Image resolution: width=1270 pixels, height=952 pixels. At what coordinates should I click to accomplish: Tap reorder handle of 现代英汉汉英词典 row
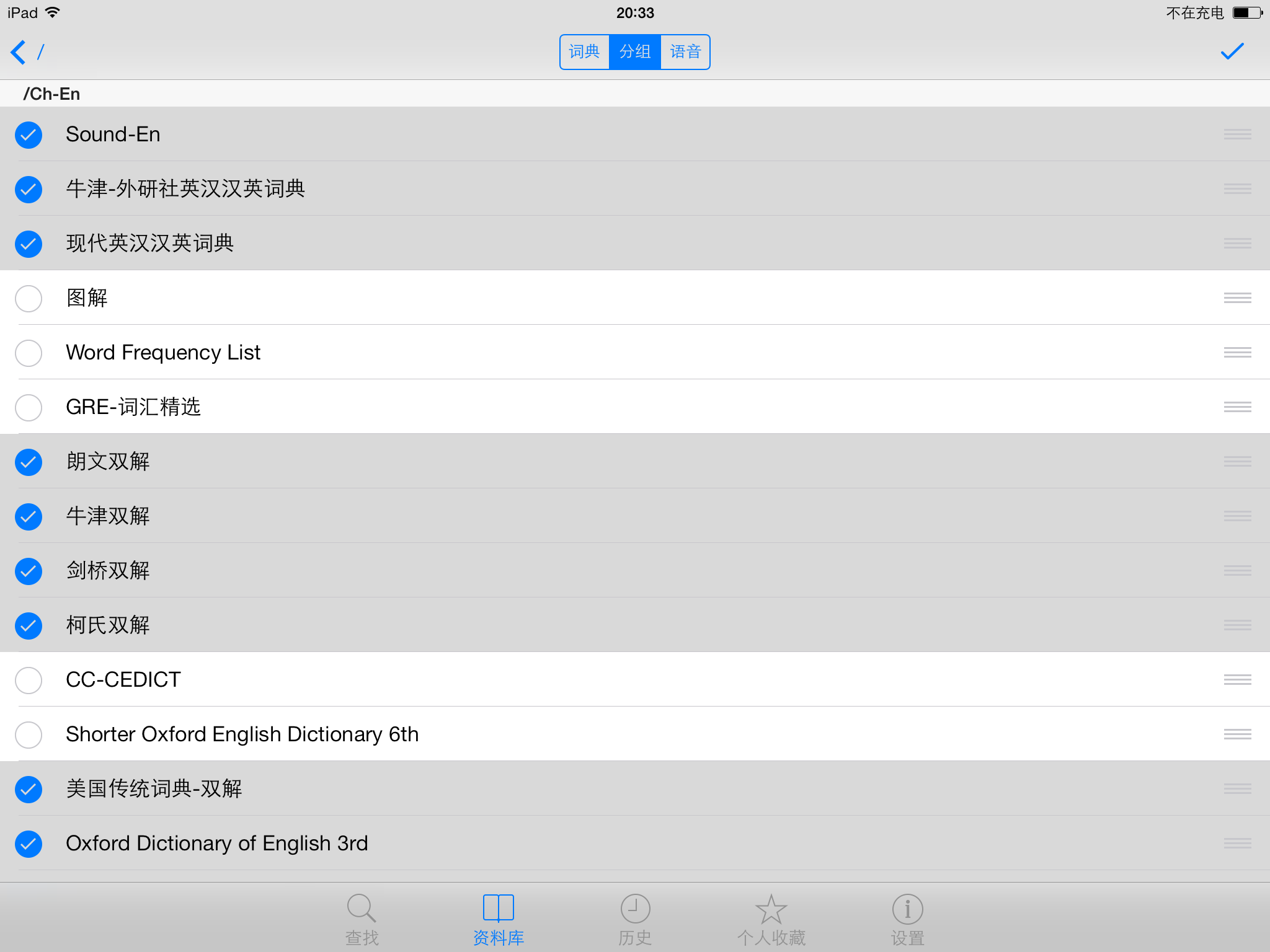tap(1237, 244)
